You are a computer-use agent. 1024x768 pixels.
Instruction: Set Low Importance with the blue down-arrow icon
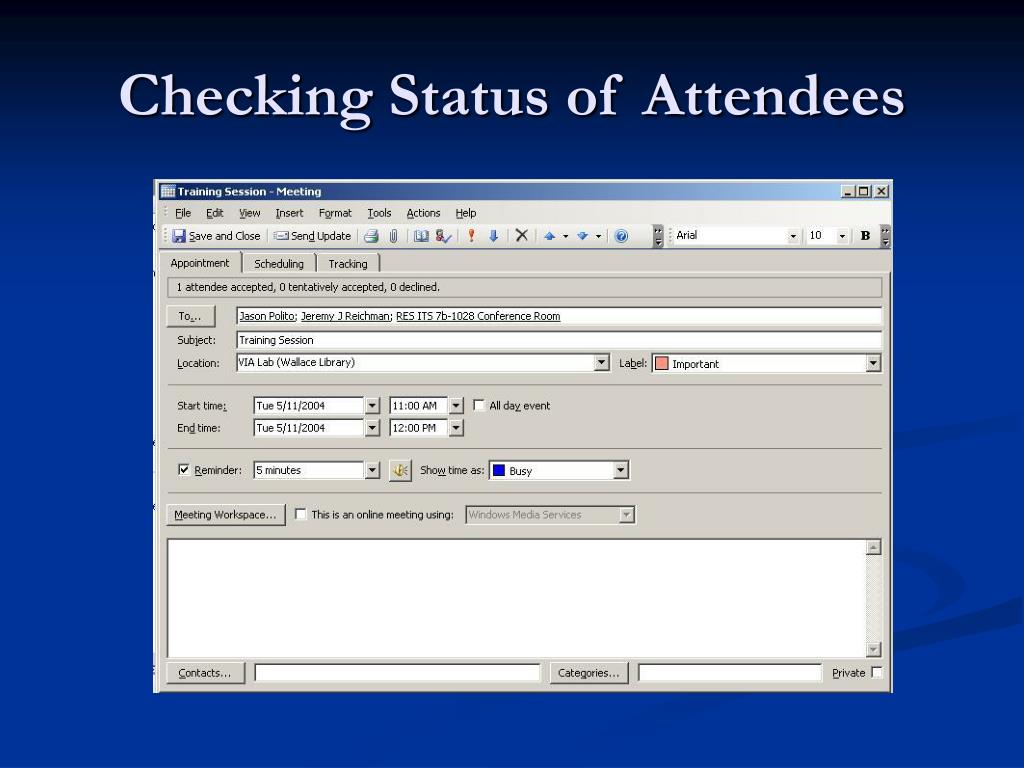(x=494, y=236)
